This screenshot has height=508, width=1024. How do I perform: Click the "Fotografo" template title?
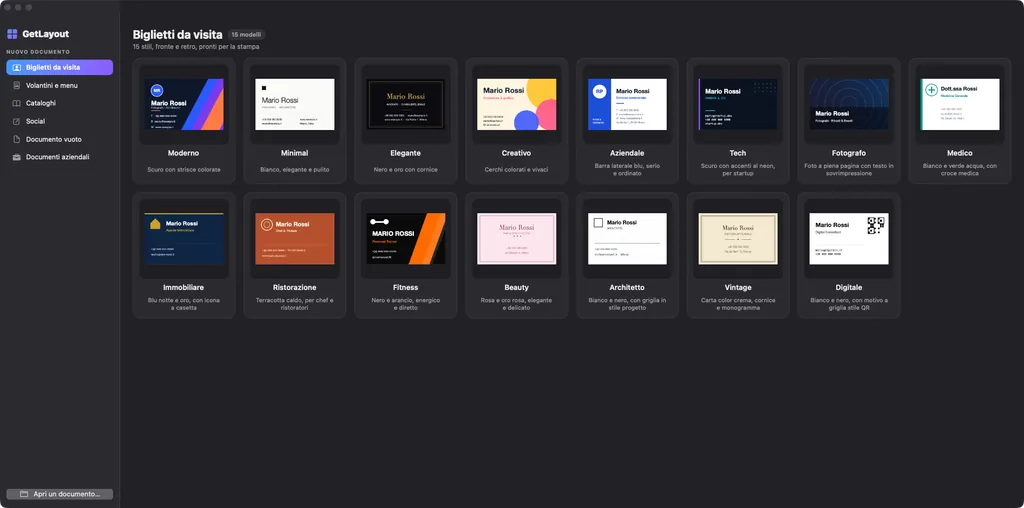[849, 153]
